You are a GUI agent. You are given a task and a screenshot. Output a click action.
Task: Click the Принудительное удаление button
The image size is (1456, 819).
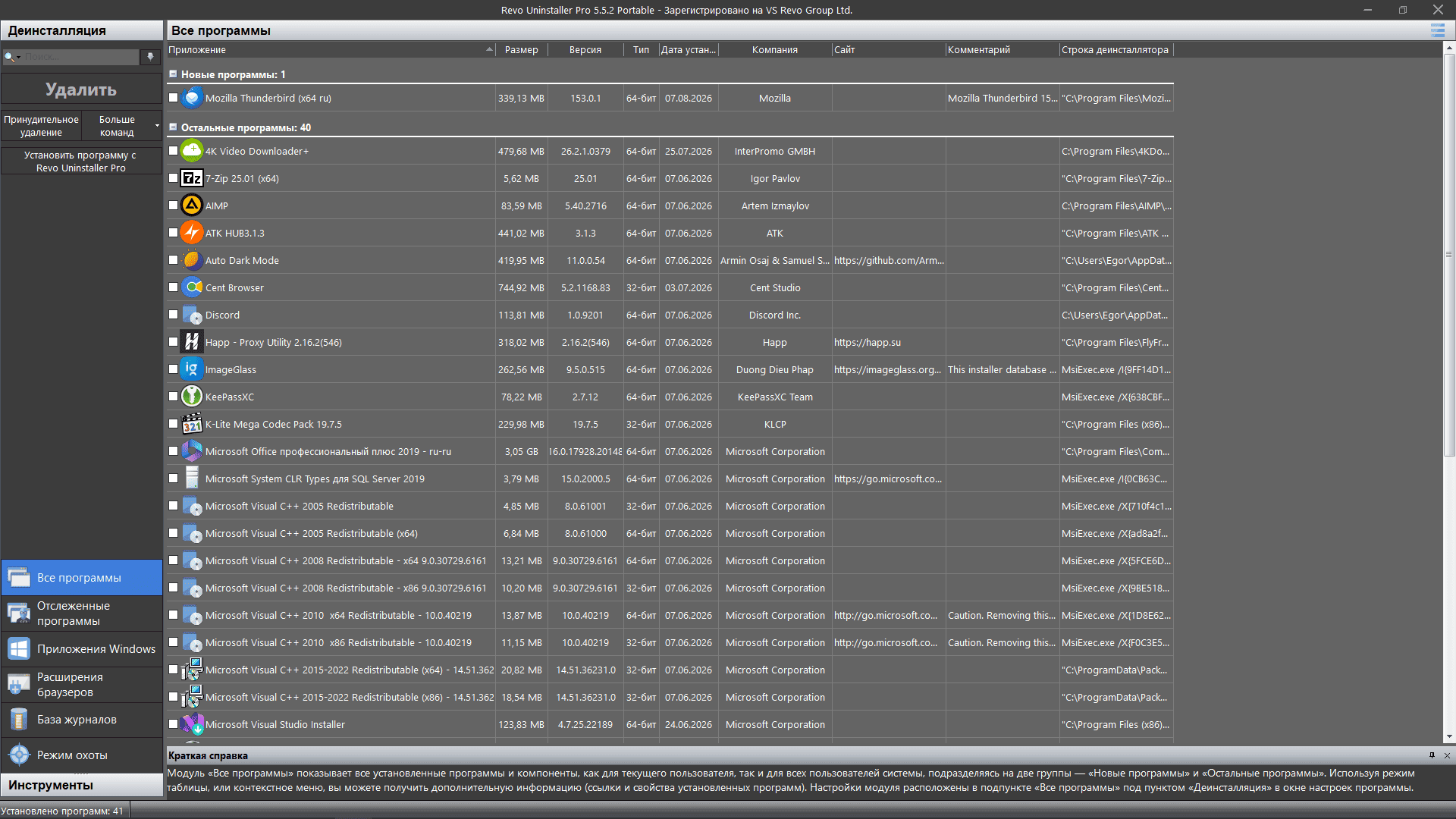pyautogui.click(x=41, y=126)
